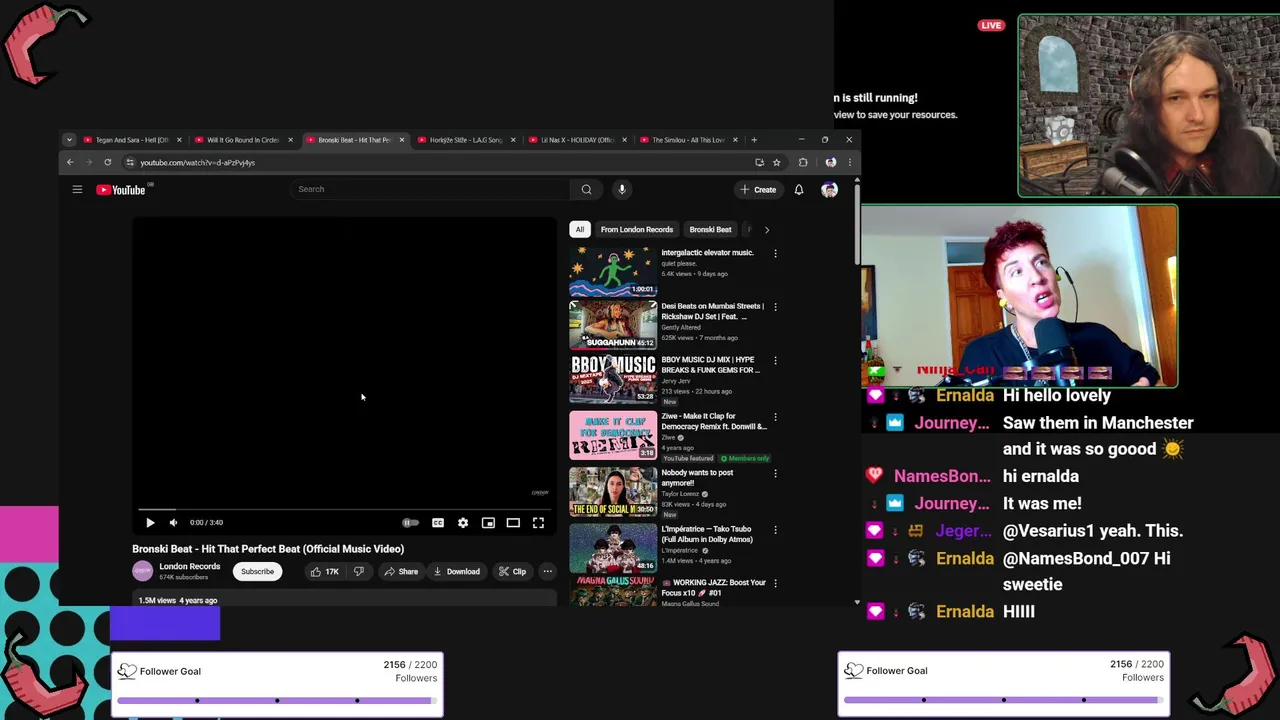Image resolution: width=1280 pixels, height=720 pixels.
Task: Open the browser extensions puzzle icon
Action: coord(803,162)
